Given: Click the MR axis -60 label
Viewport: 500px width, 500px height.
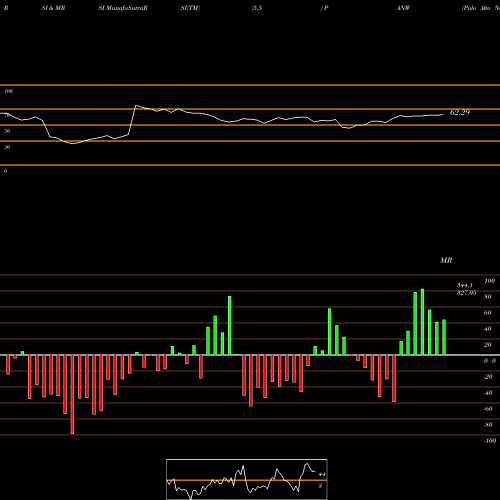Looking at the screenshot, I should click(x=488, y=409).
